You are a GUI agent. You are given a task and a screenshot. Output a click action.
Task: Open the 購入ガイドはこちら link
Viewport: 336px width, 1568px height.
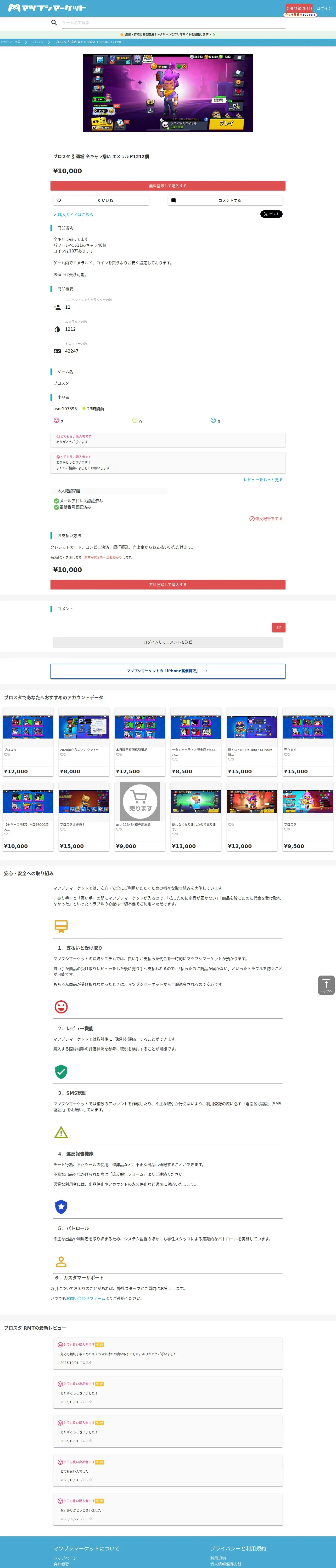pyautogui.click(x=73, y=215)
